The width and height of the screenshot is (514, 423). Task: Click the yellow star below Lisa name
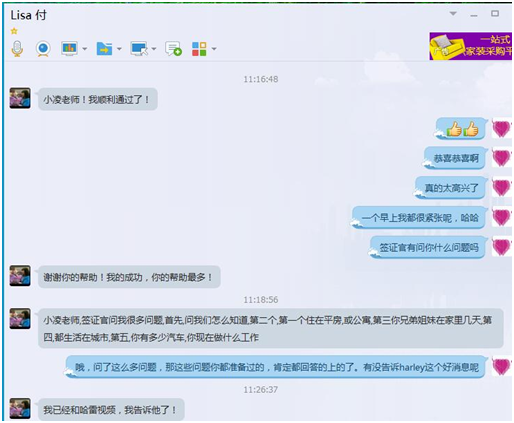(x=14, y=31)
